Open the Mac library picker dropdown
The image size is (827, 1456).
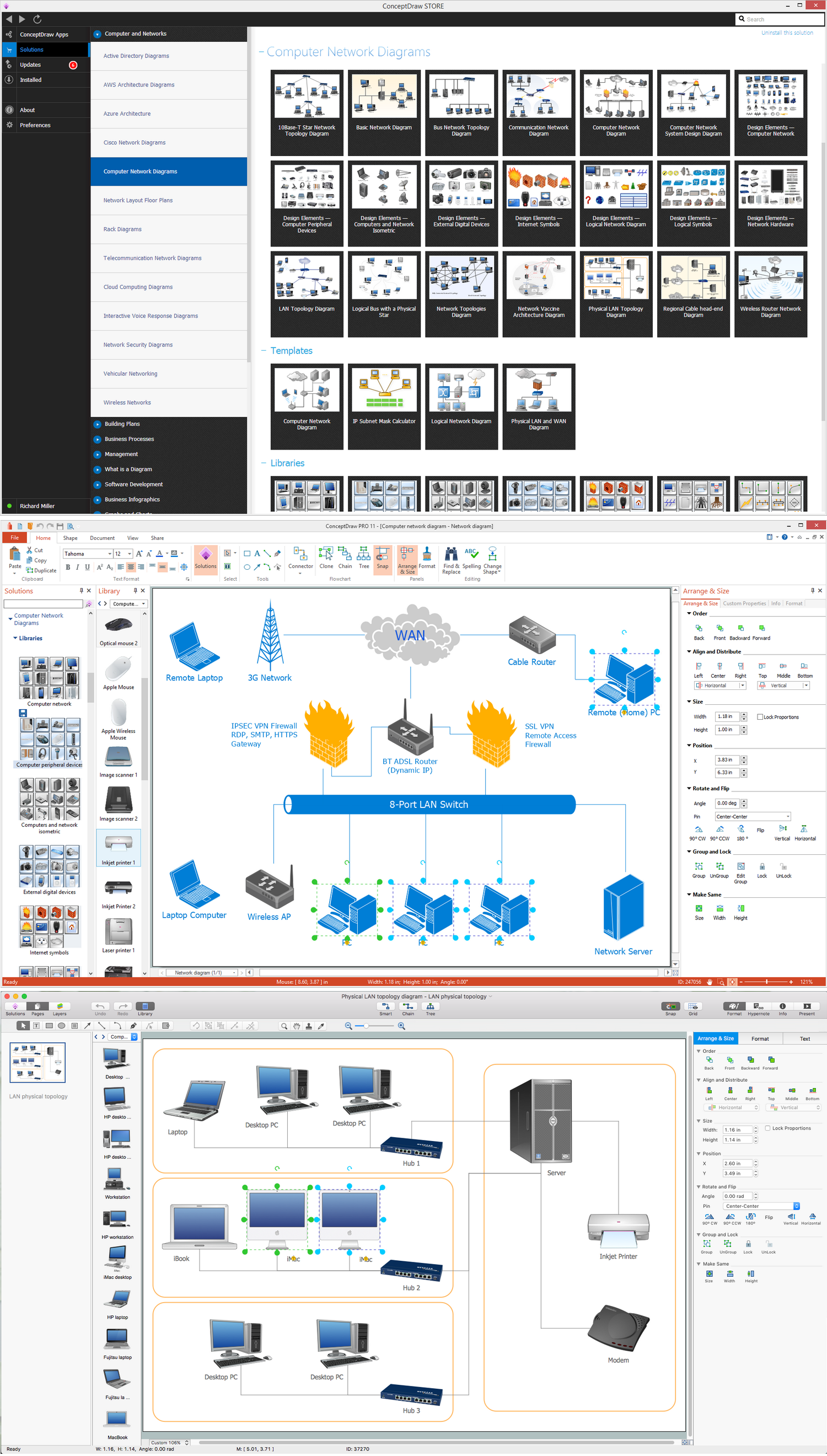coord(124,1037)
